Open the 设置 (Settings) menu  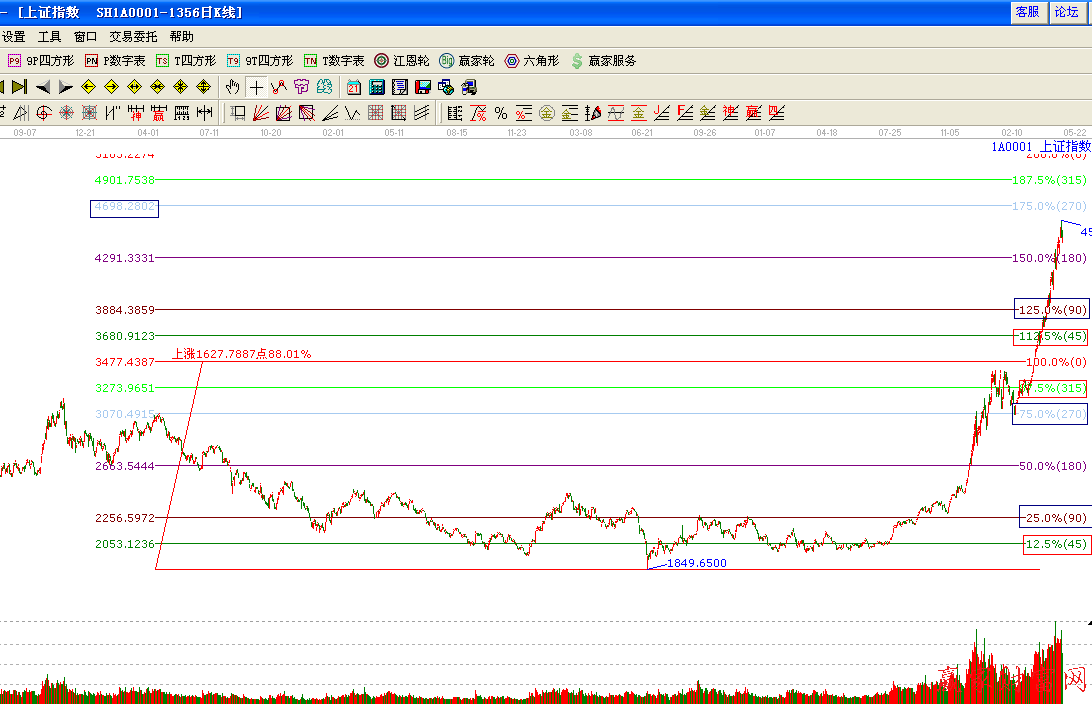click(x=14, y=36)
